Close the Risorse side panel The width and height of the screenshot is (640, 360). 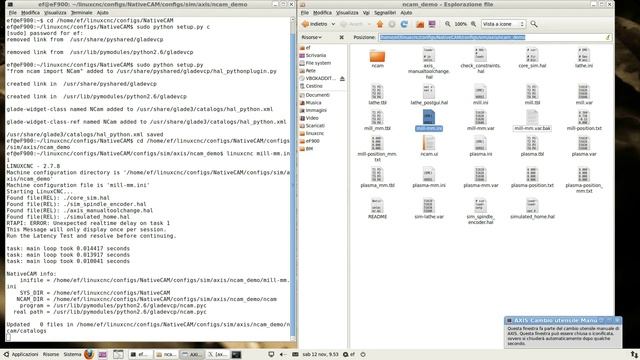click(x=342, y=37)
